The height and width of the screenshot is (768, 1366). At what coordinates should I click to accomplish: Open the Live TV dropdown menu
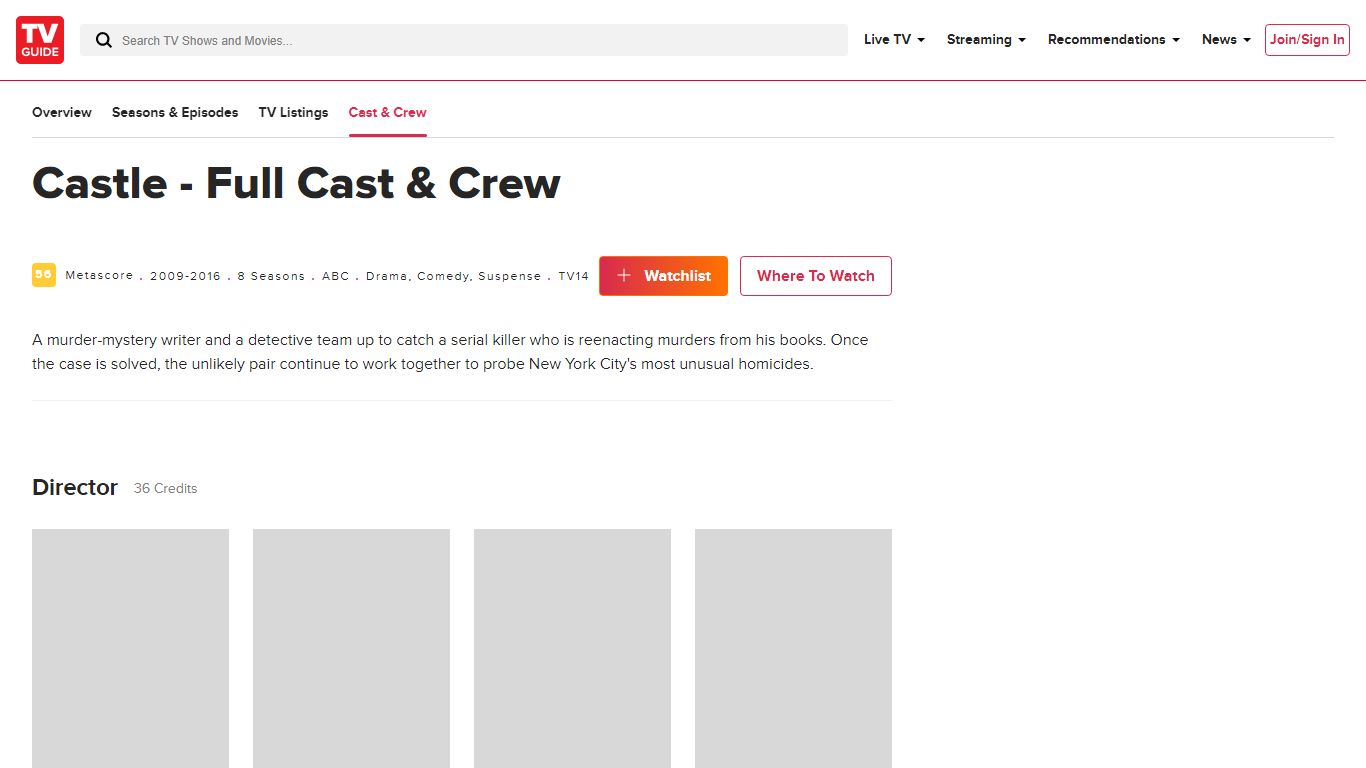tap(894, 40)
